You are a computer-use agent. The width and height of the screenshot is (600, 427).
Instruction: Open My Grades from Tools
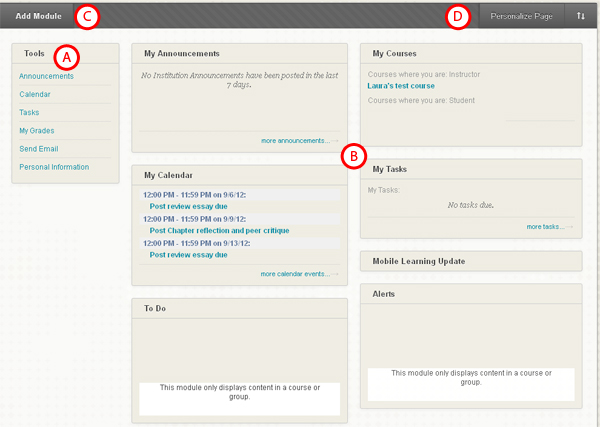[x=37, y=130]
